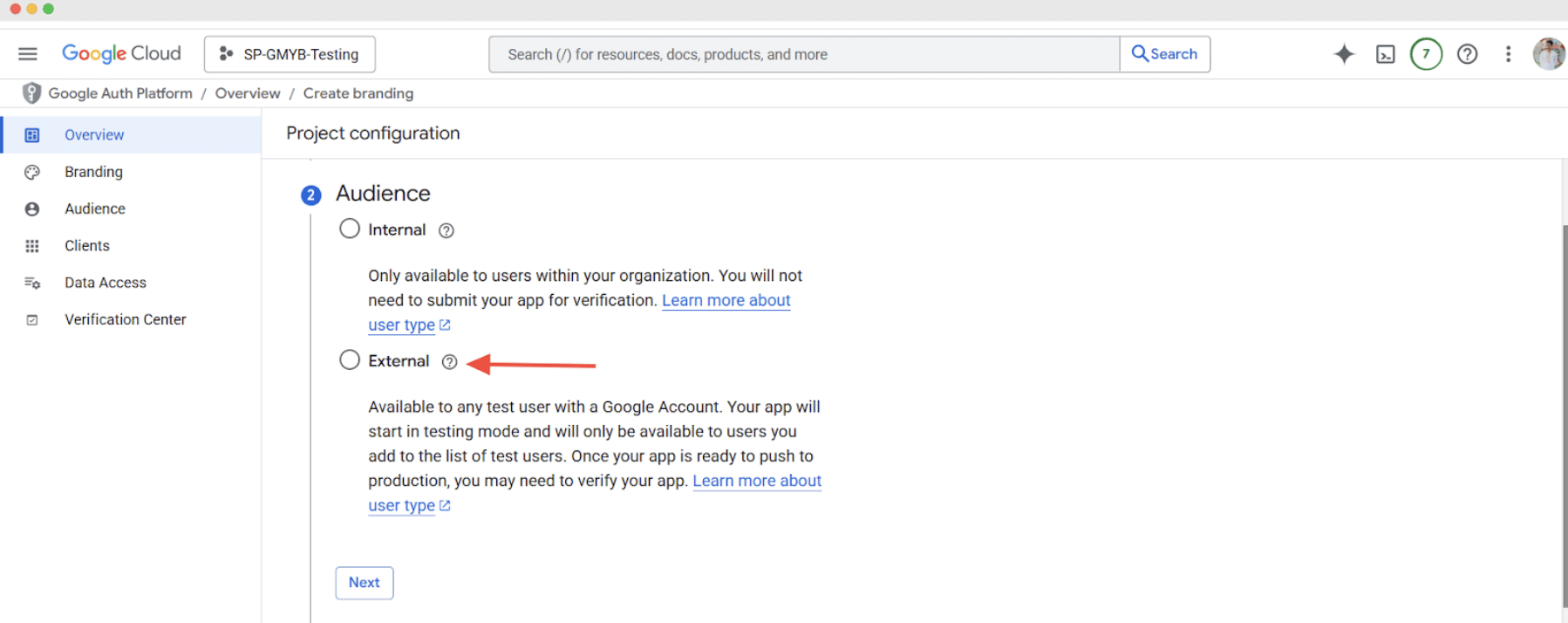Click the help icon next to External

(449, 362)
